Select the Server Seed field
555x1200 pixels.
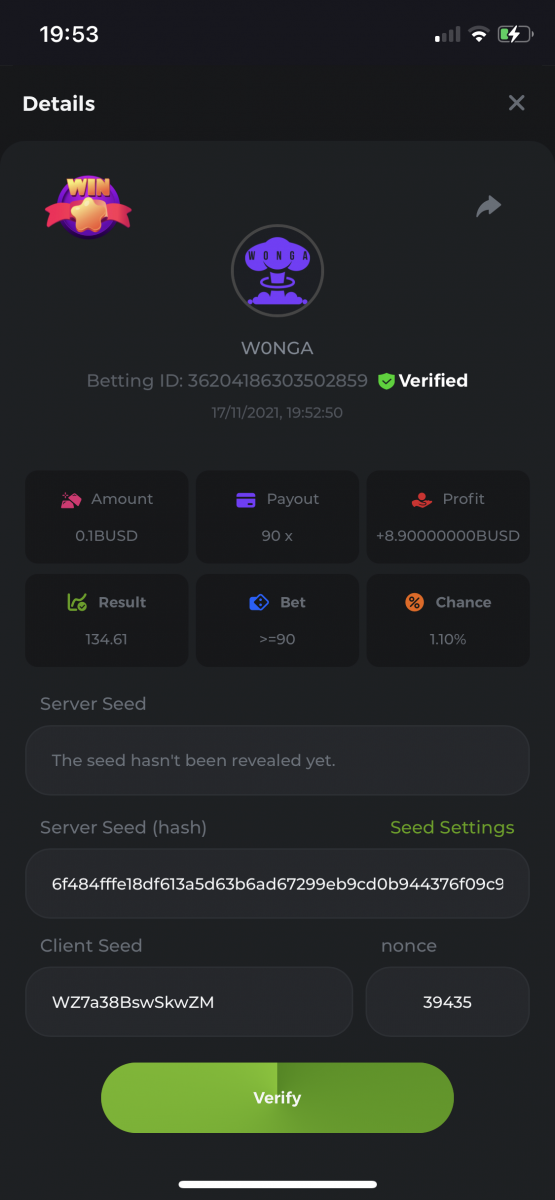277,760
